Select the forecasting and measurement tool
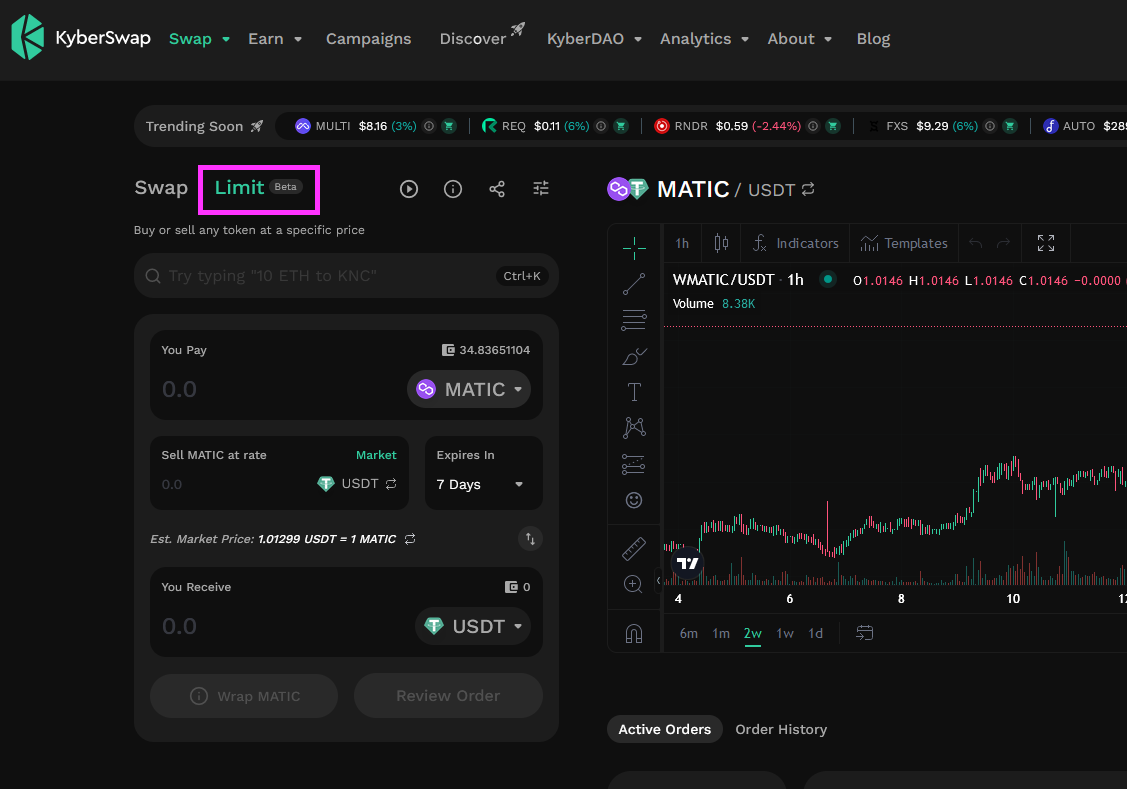 pyautogui.click(x=634, y=464)
